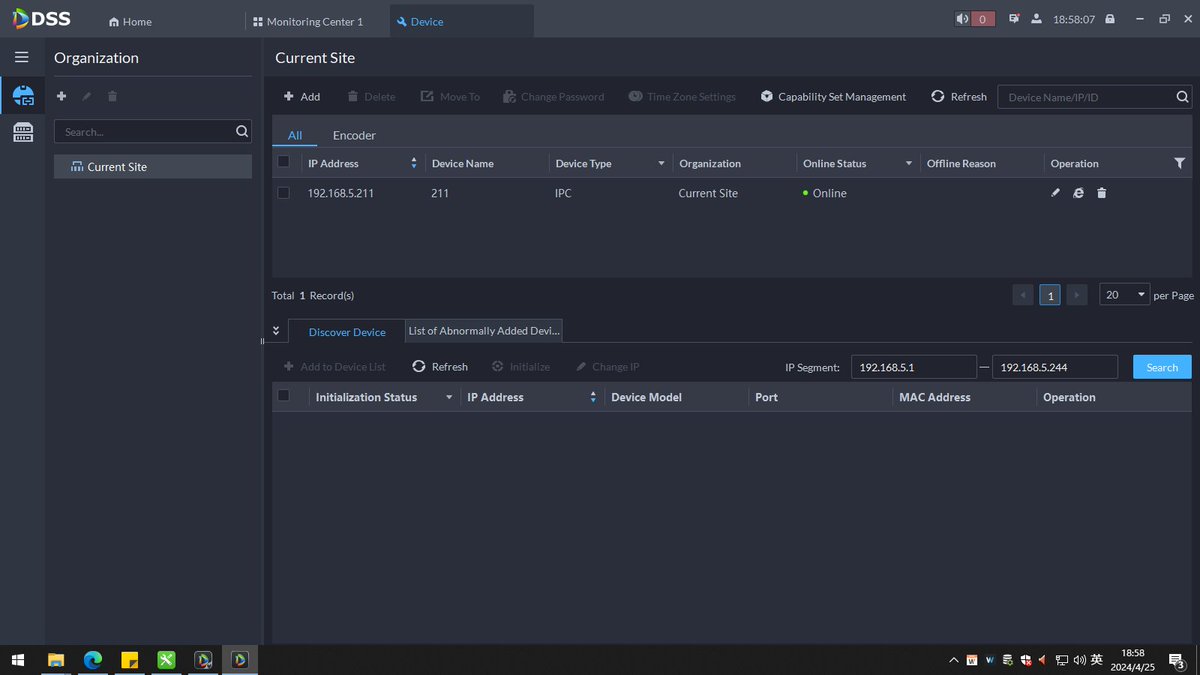This screenshot has width=1200, height=675.
Task: Click the Add button to add a device
Action: pyautogui.click(x=301, y=96)
